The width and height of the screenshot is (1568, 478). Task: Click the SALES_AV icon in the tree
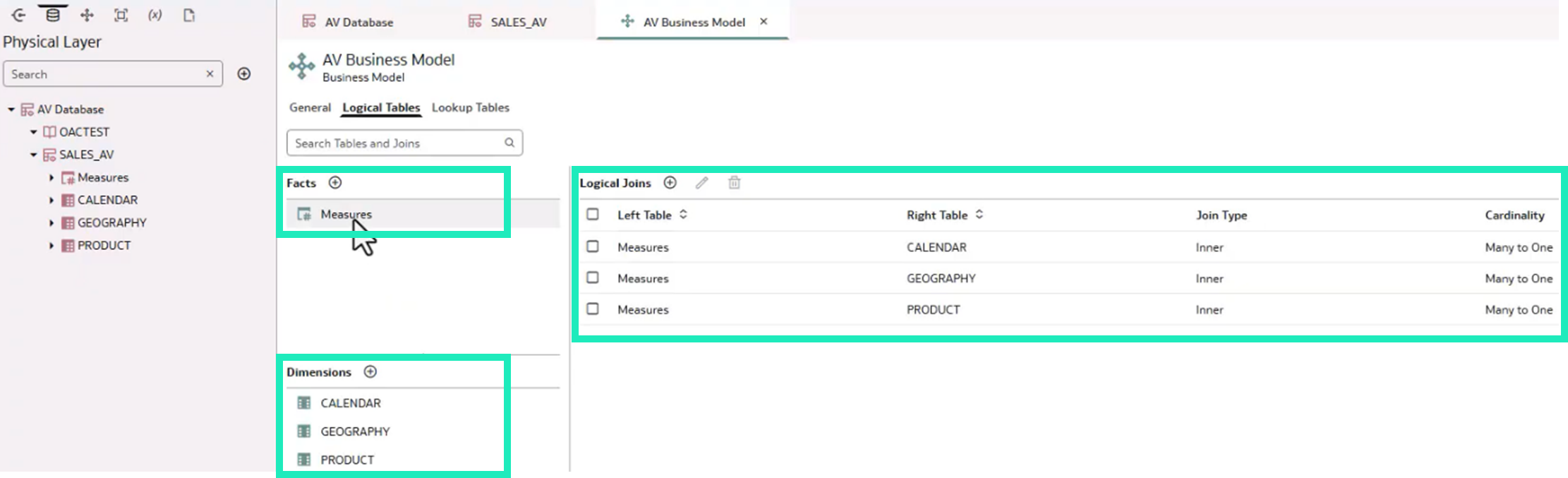point(49,155)
